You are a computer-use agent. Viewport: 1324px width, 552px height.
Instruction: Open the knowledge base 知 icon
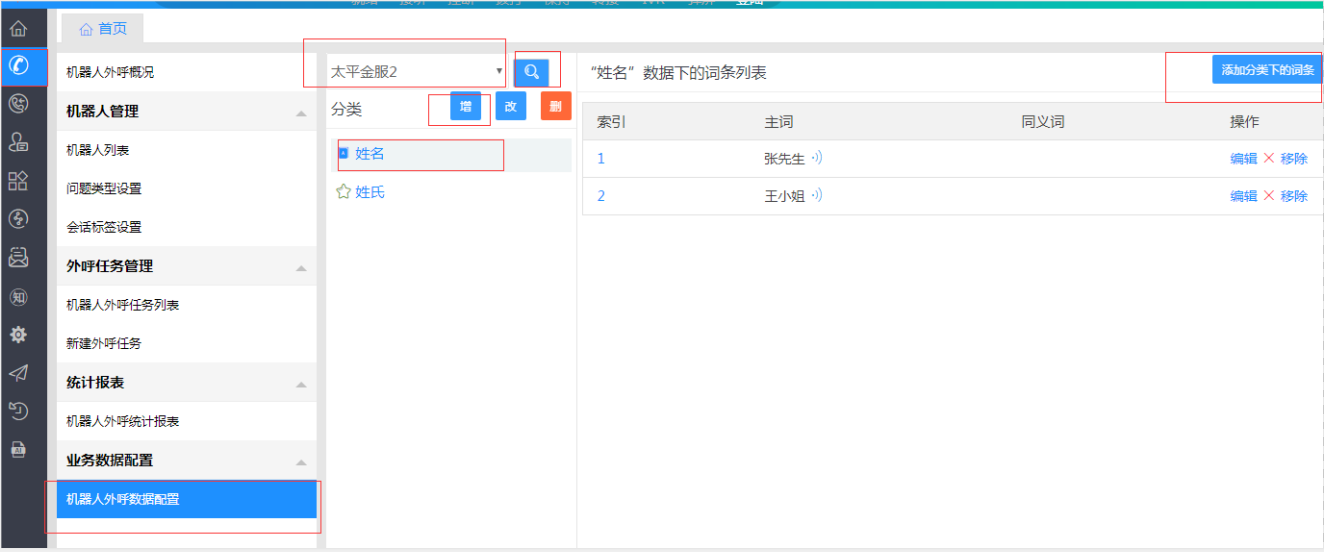[18, 297]
